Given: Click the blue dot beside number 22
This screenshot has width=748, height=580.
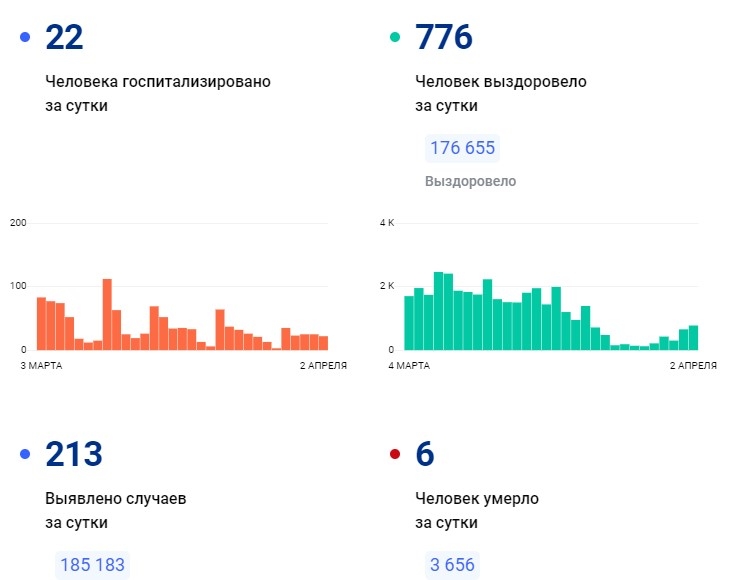Looking at the screenshot, I should coord(25,37).
